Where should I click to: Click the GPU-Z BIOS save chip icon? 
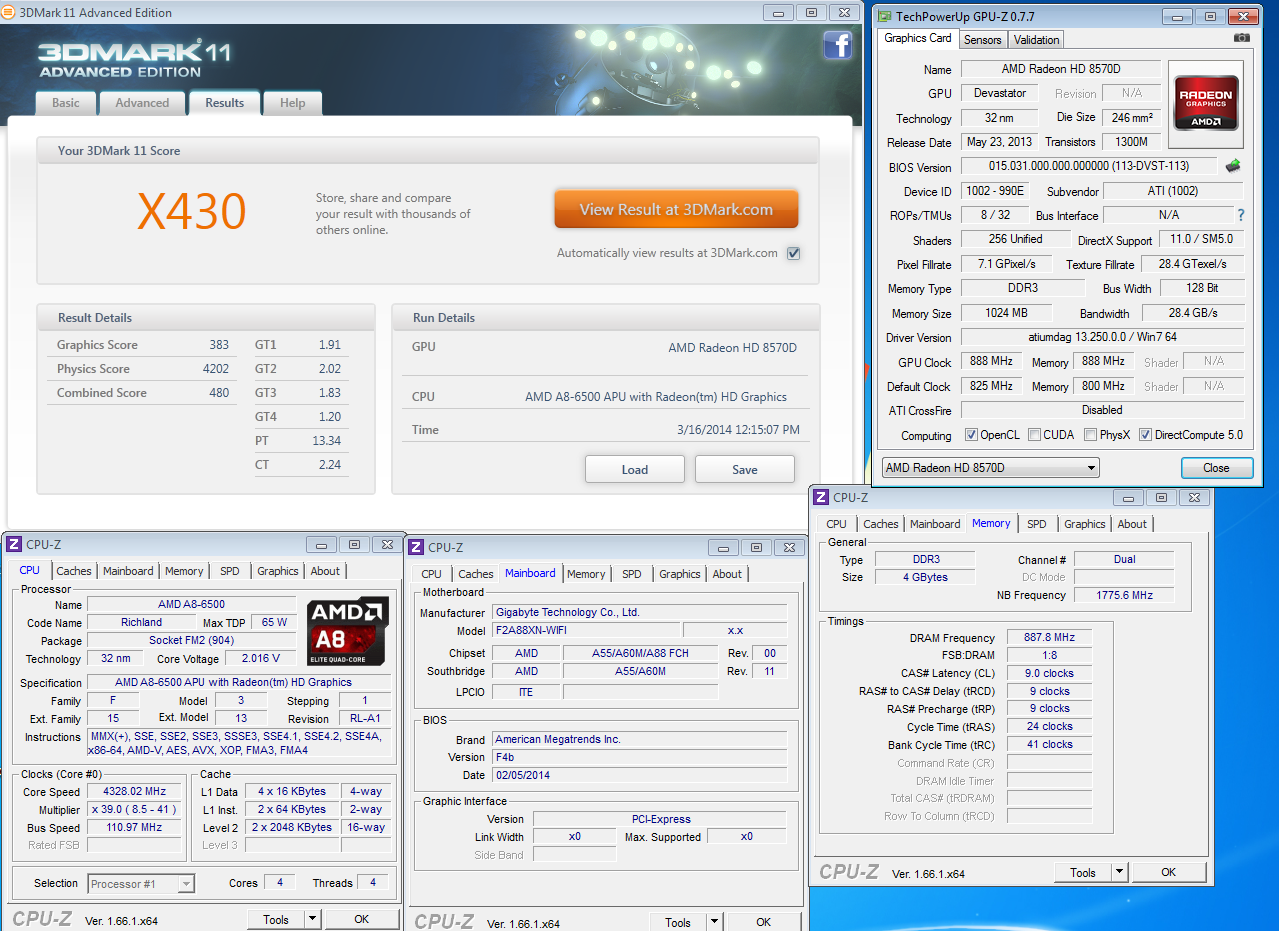pos(1233,166)
